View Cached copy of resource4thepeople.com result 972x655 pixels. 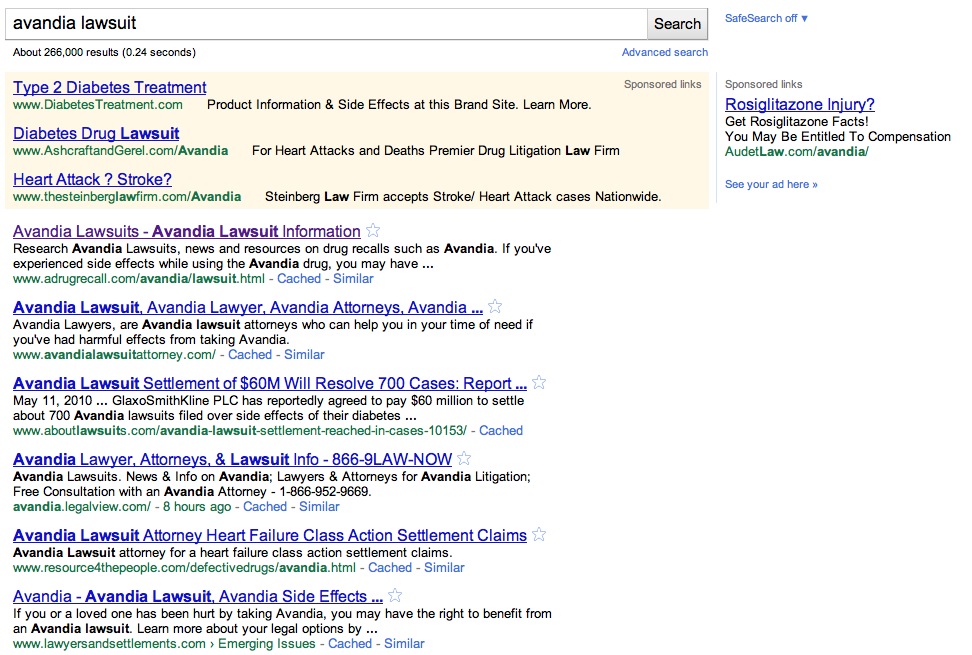(x=390, y=568)
